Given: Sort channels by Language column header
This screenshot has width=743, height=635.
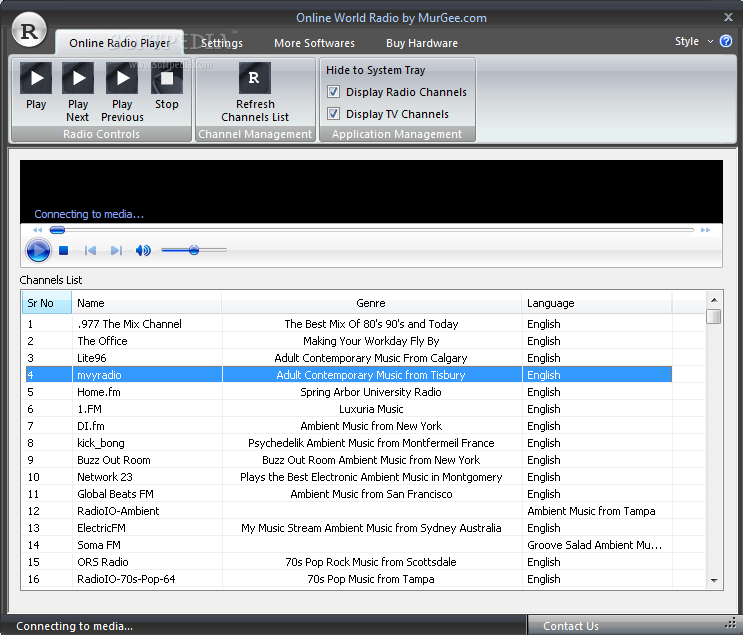Looking at the screenshot, I should [x=597, y=303].
